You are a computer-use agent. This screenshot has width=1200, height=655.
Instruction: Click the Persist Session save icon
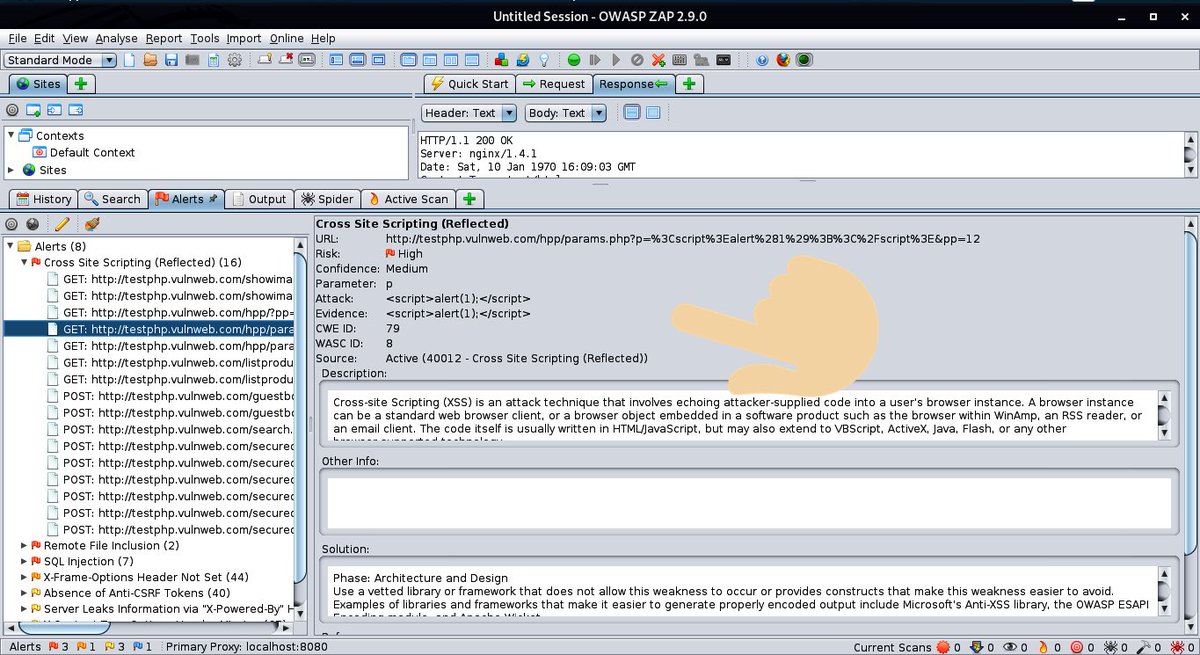pos(172,60)
